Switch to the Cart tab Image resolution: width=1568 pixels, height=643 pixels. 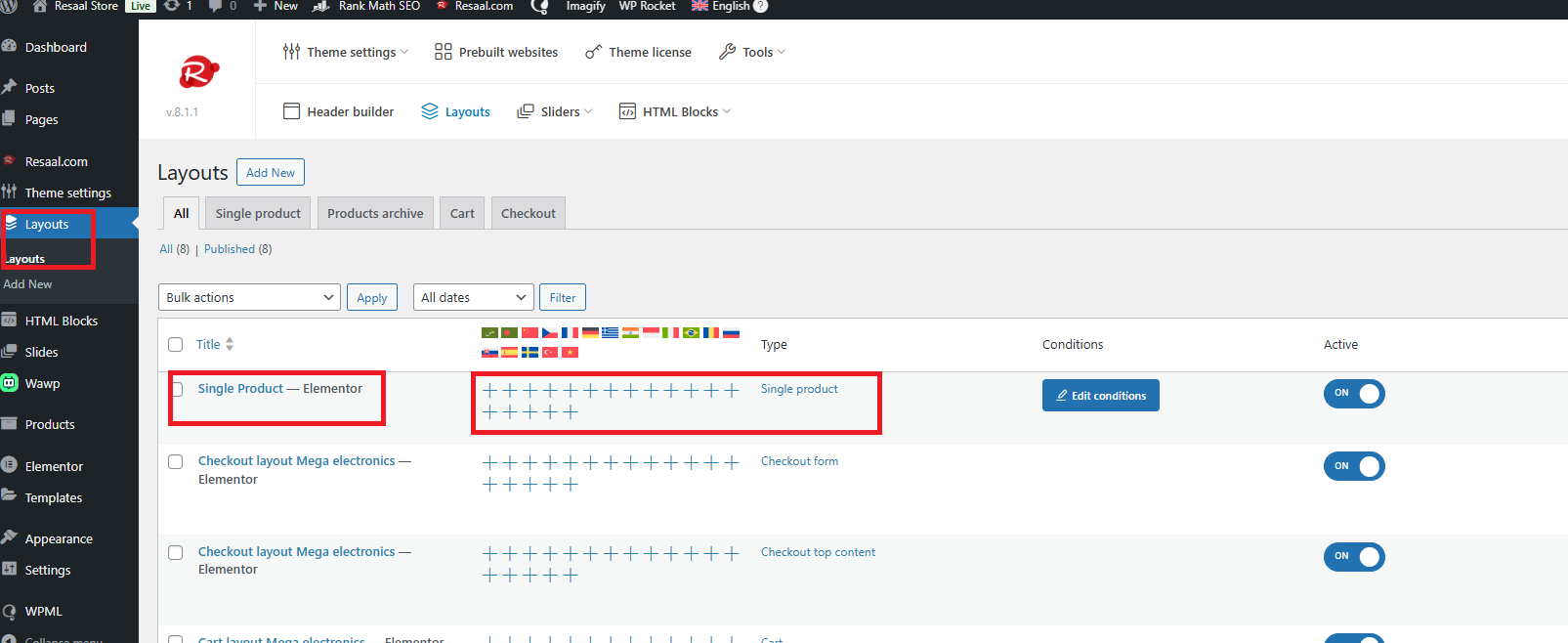[x=462, y=213]
